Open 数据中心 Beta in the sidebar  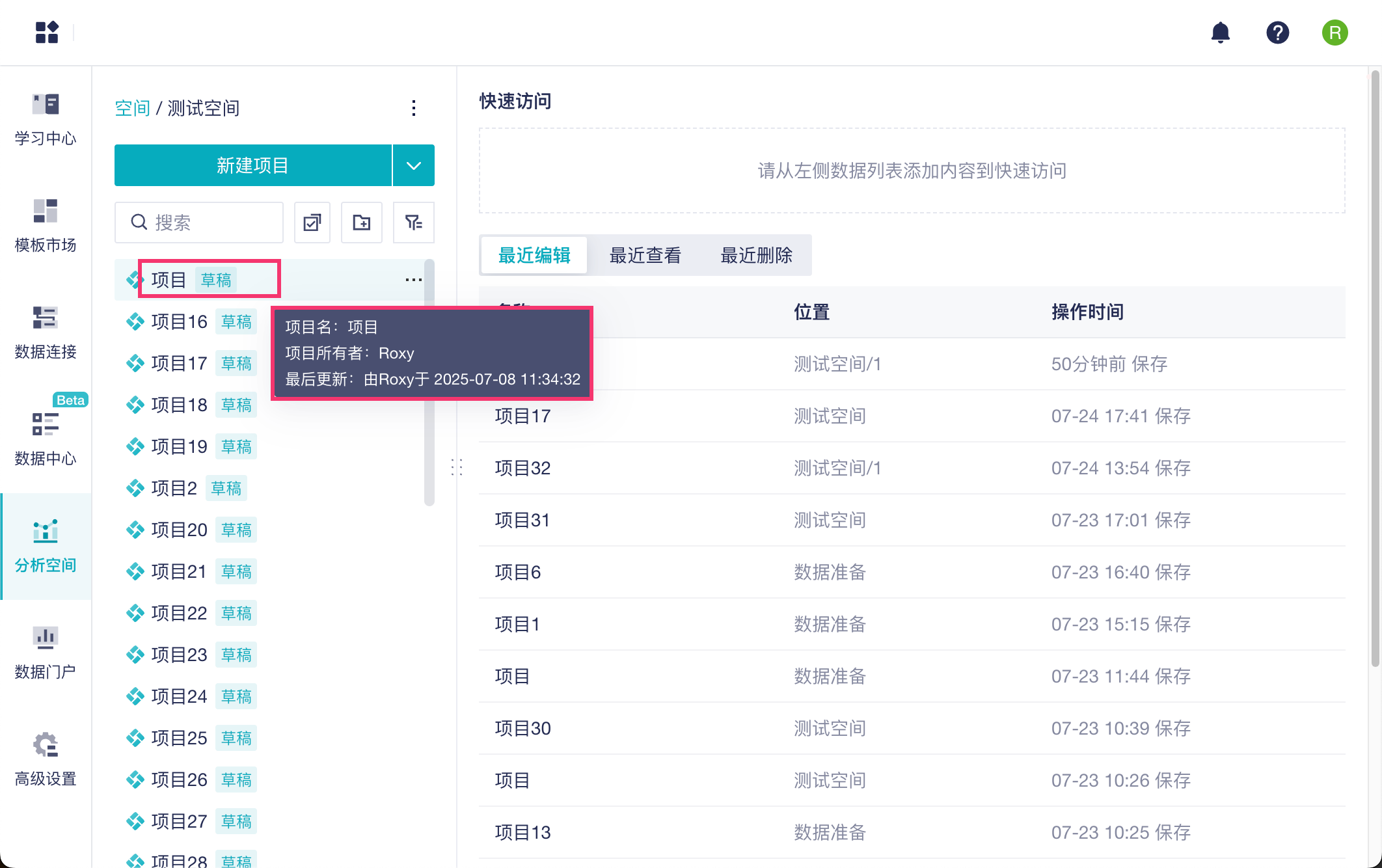tap(46, 439)
